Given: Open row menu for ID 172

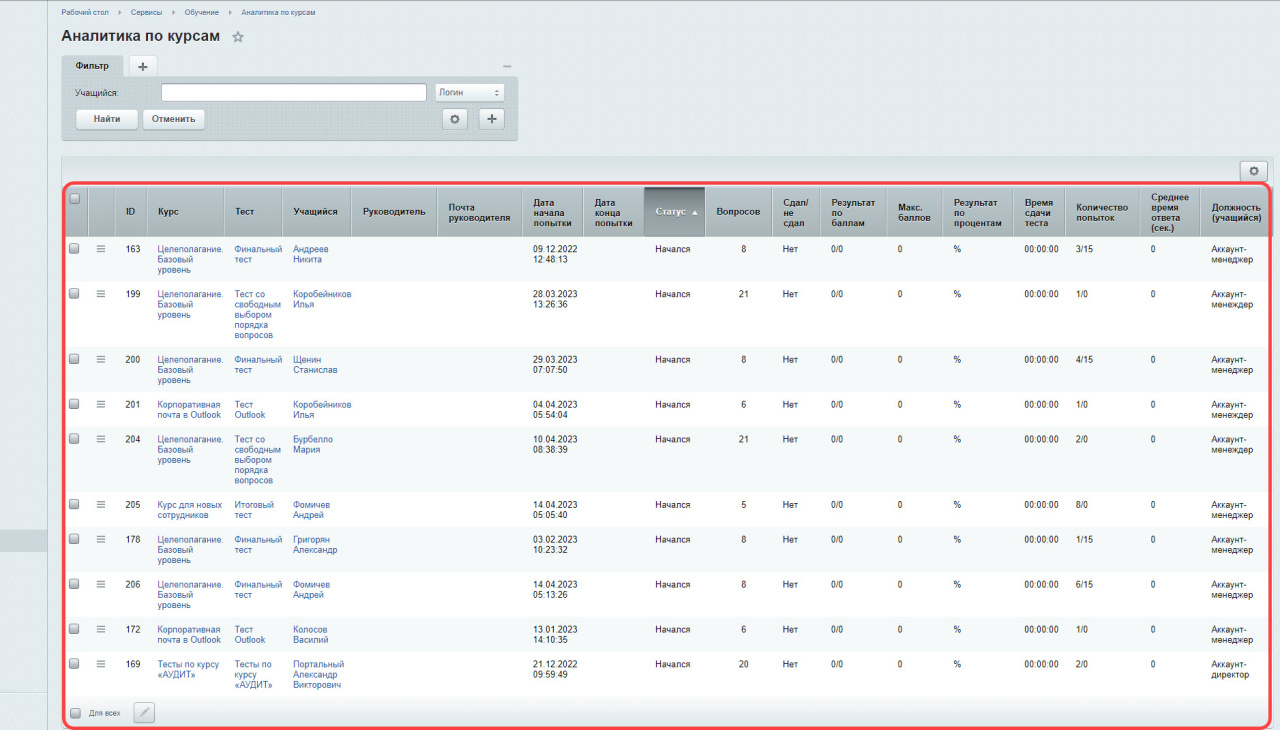Looking at the screenshot, I should click(x=101, y=629).
